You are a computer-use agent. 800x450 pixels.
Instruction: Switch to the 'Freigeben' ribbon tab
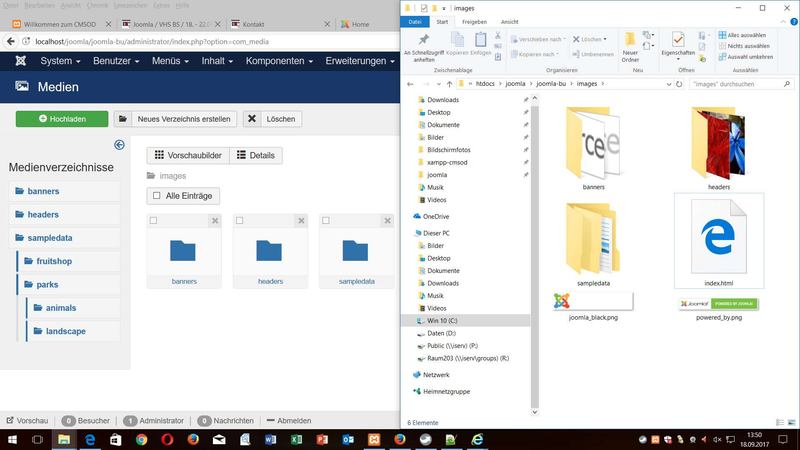[x=475, y=21]
